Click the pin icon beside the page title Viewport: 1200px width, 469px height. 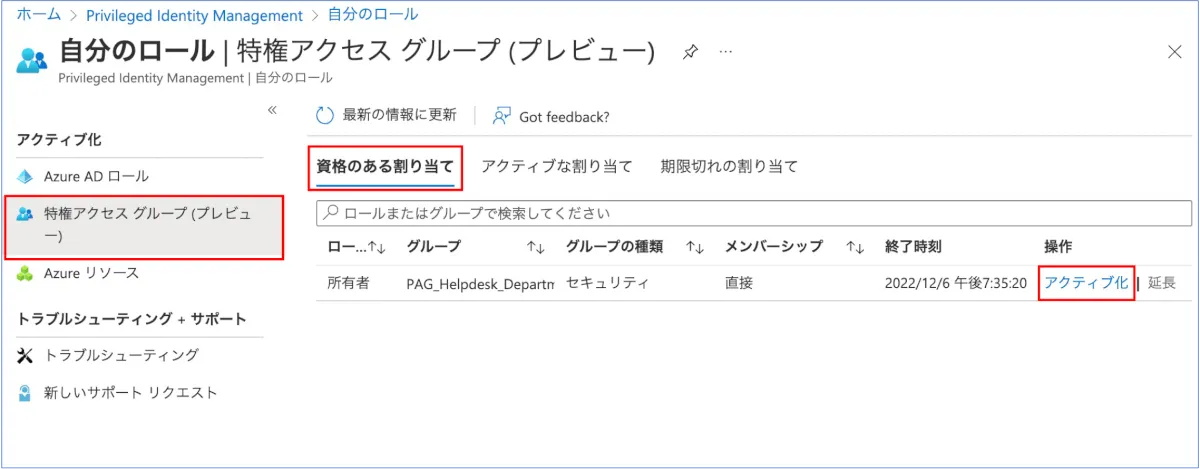point(690,51)
